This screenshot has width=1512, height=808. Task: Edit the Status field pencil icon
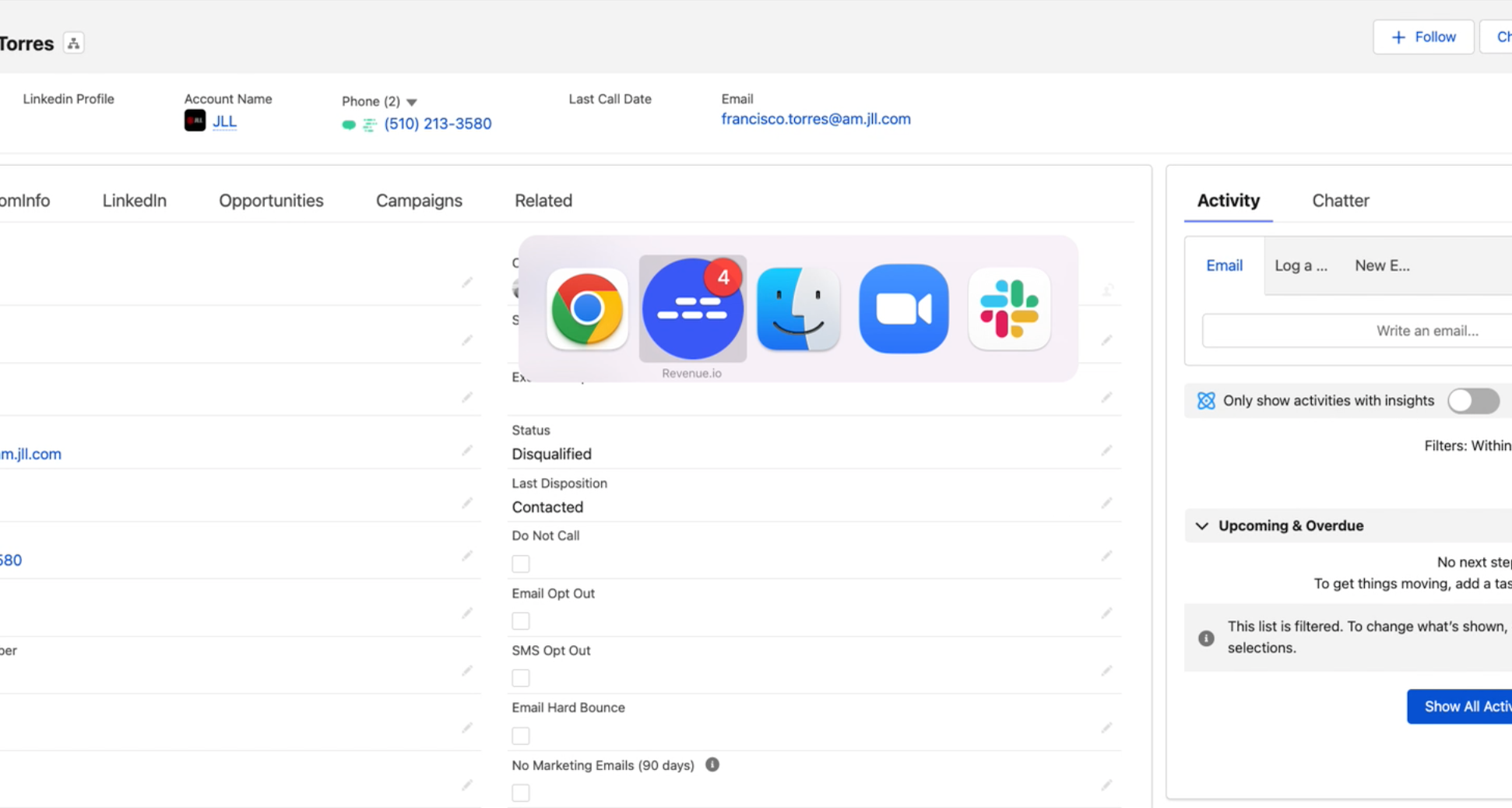click(1106, 450)
